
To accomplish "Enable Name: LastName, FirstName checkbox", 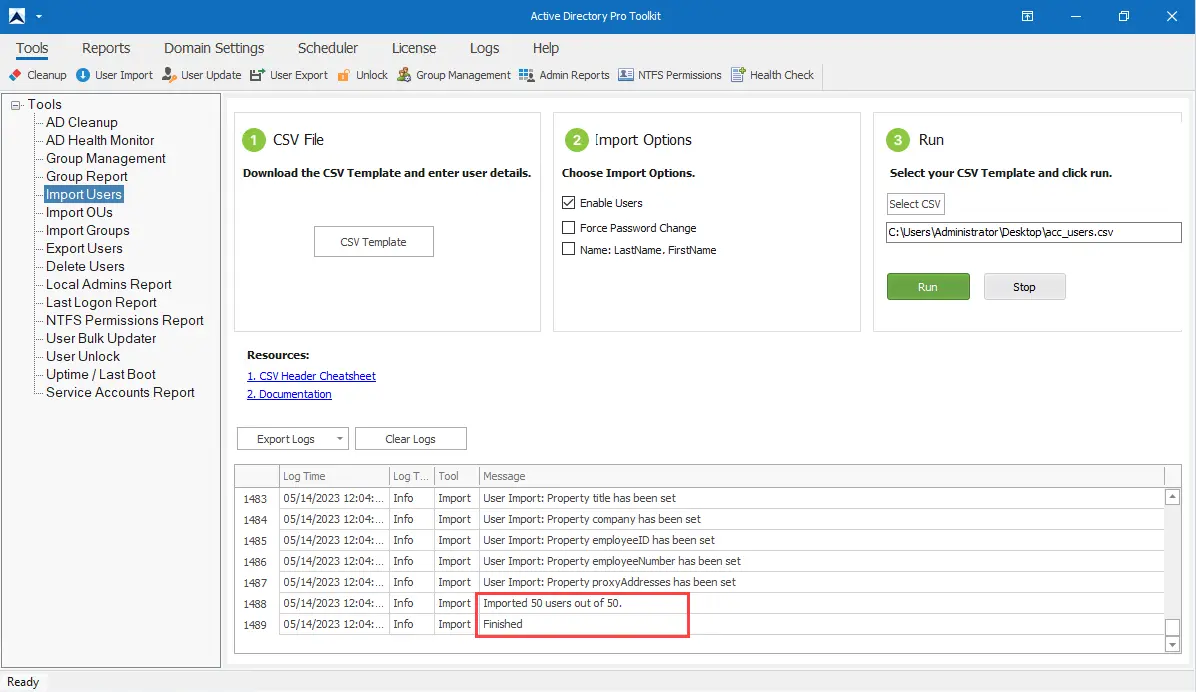I will [x=568, y=249].
